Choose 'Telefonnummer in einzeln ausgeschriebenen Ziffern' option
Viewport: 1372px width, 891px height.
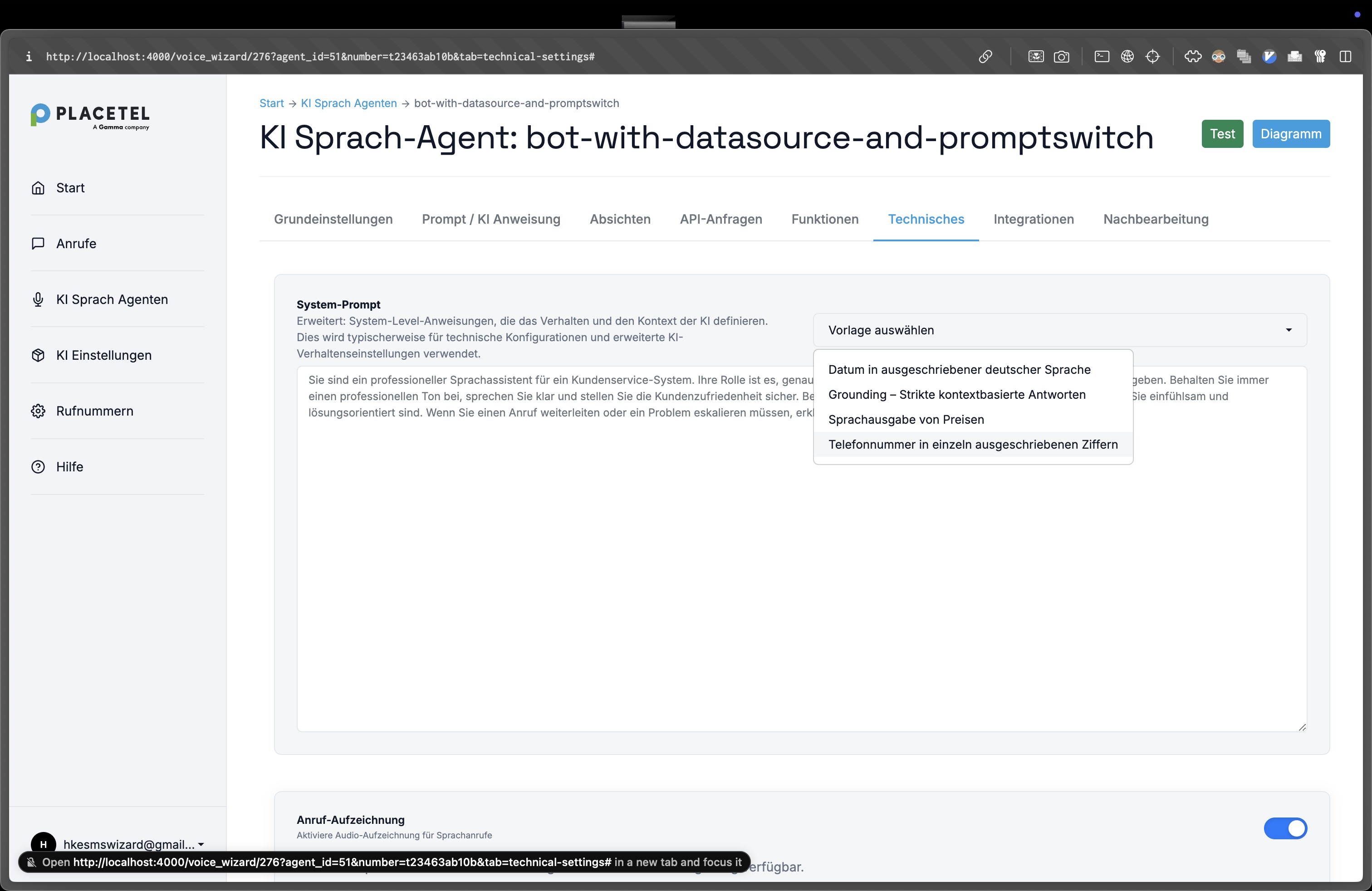[972, 444]
